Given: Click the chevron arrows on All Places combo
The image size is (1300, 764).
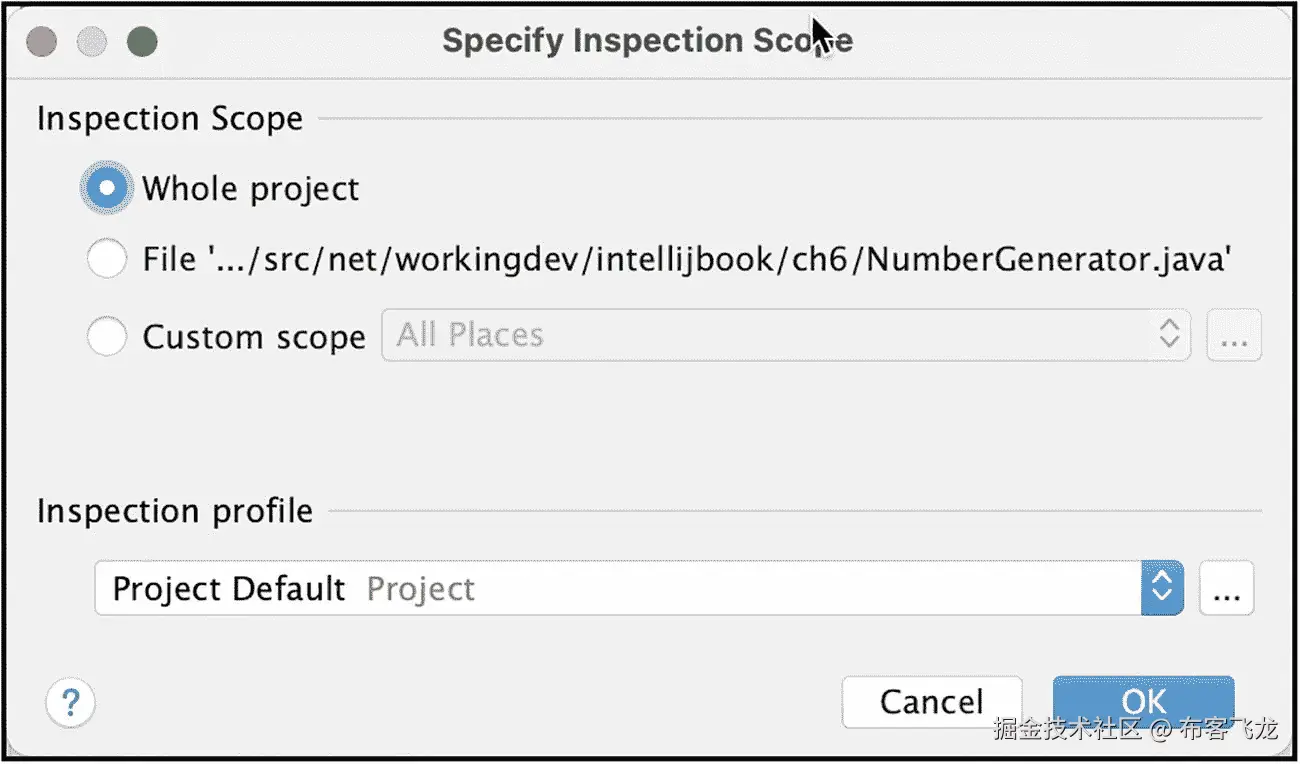Looking at the screenshot, I should (x=1169, y=335).
